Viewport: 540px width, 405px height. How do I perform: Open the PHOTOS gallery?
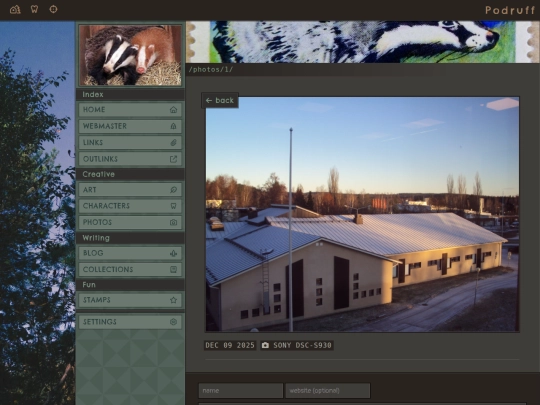tap(130, 222)
